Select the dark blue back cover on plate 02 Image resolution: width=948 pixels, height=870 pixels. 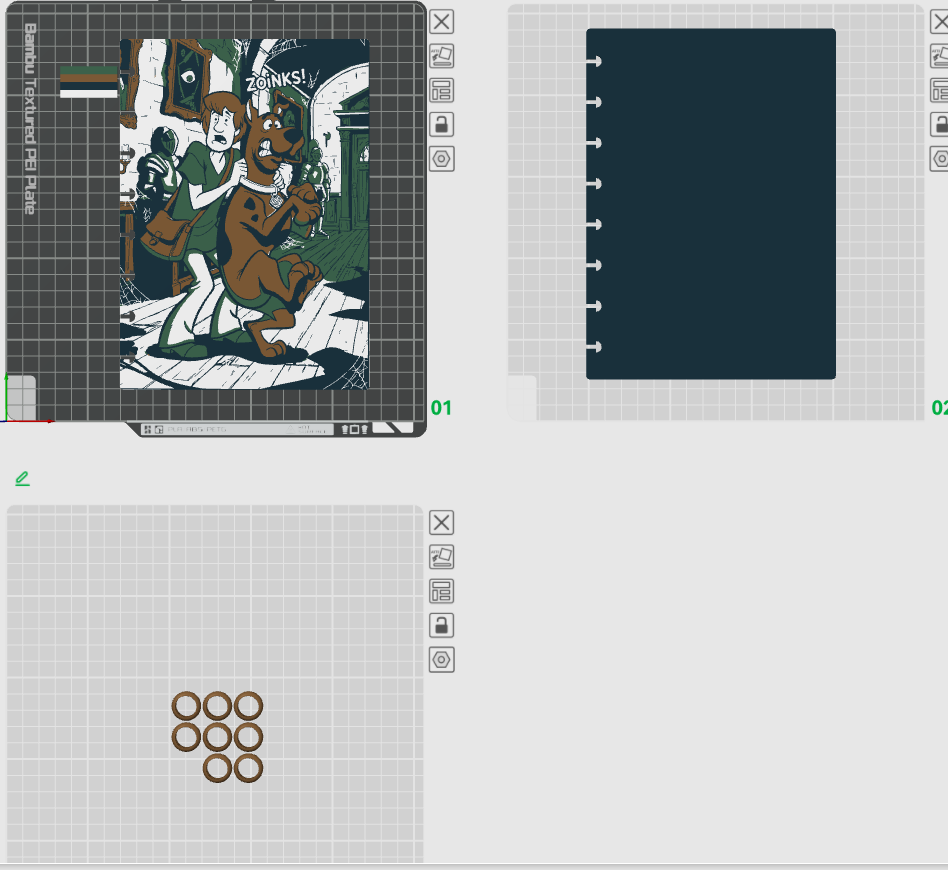pyautogui.click(x=711, y=204)
